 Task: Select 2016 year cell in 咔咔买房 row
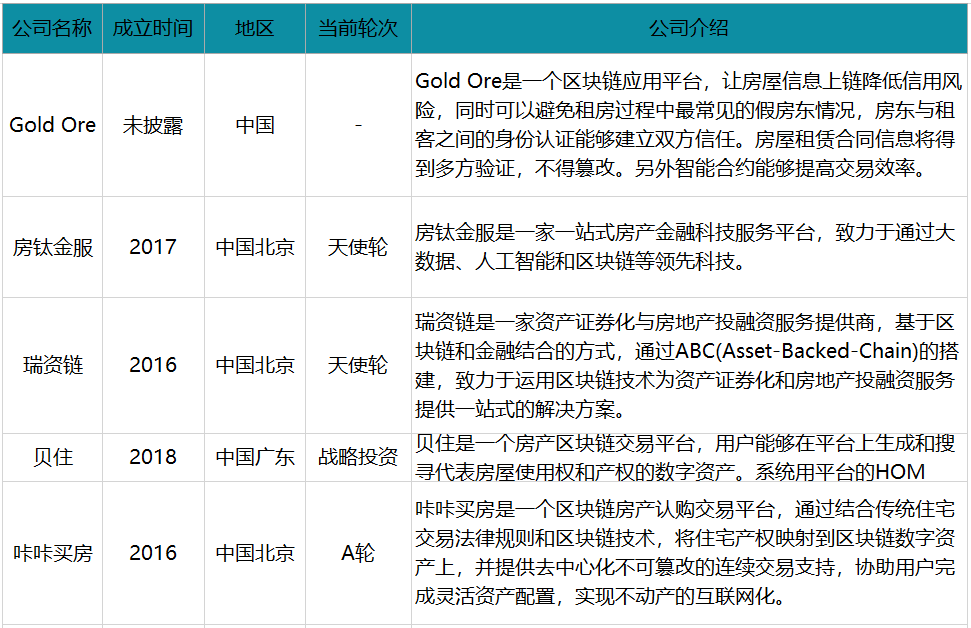click(153, 553)
